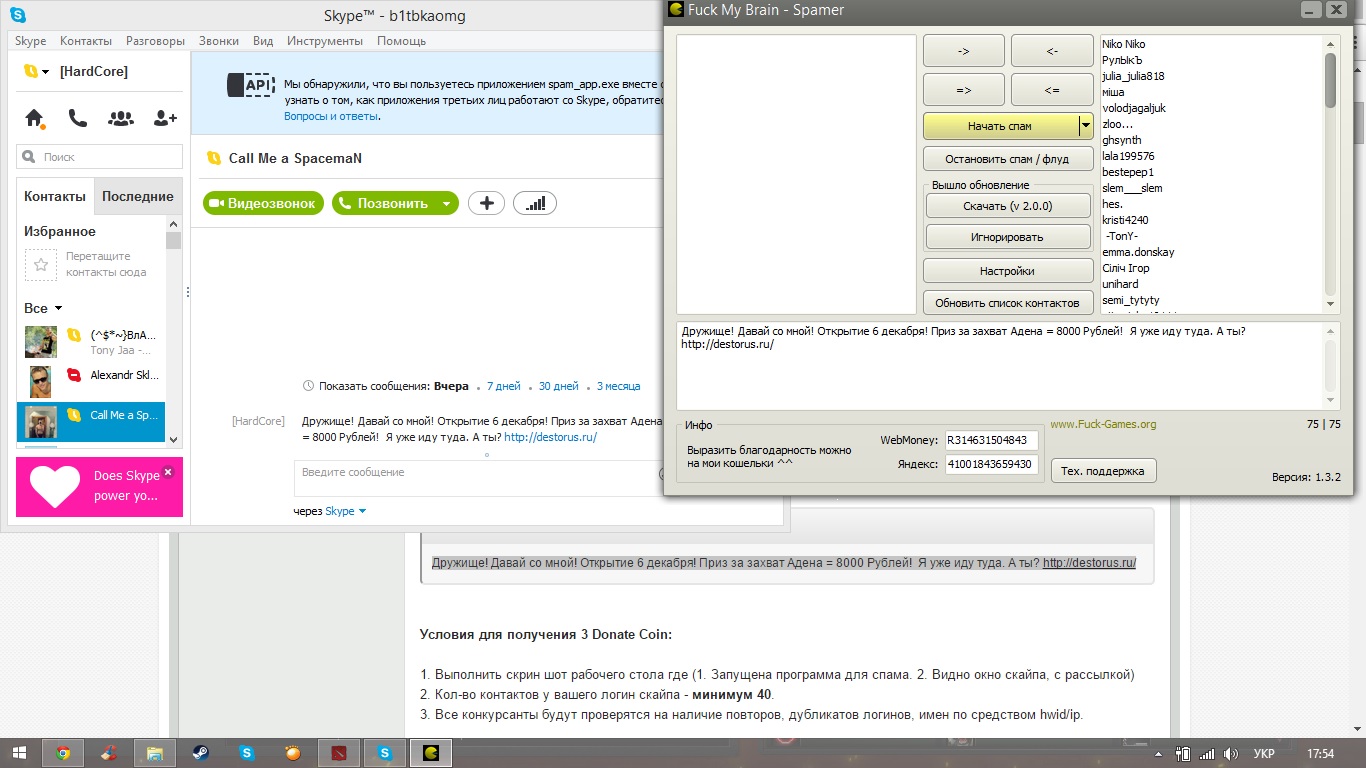Open the Настройки button in Spamer

coord(1007,271)
